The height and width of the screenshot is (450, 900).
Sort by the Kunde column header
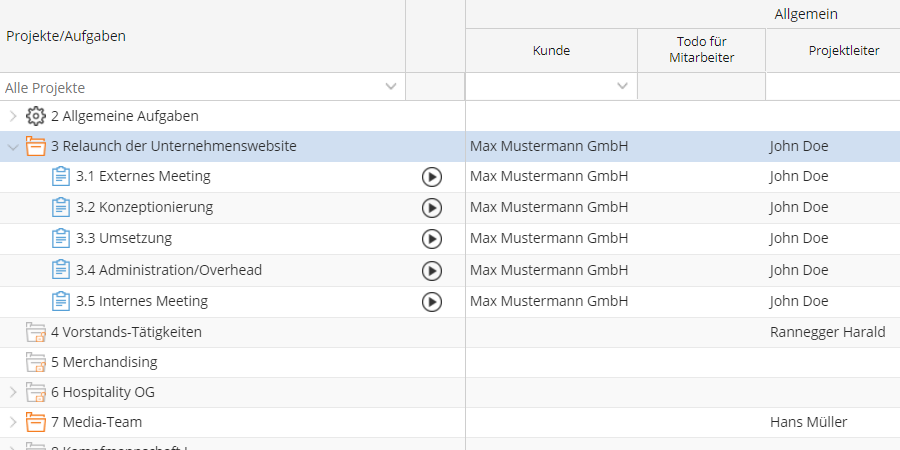[551, 51]
